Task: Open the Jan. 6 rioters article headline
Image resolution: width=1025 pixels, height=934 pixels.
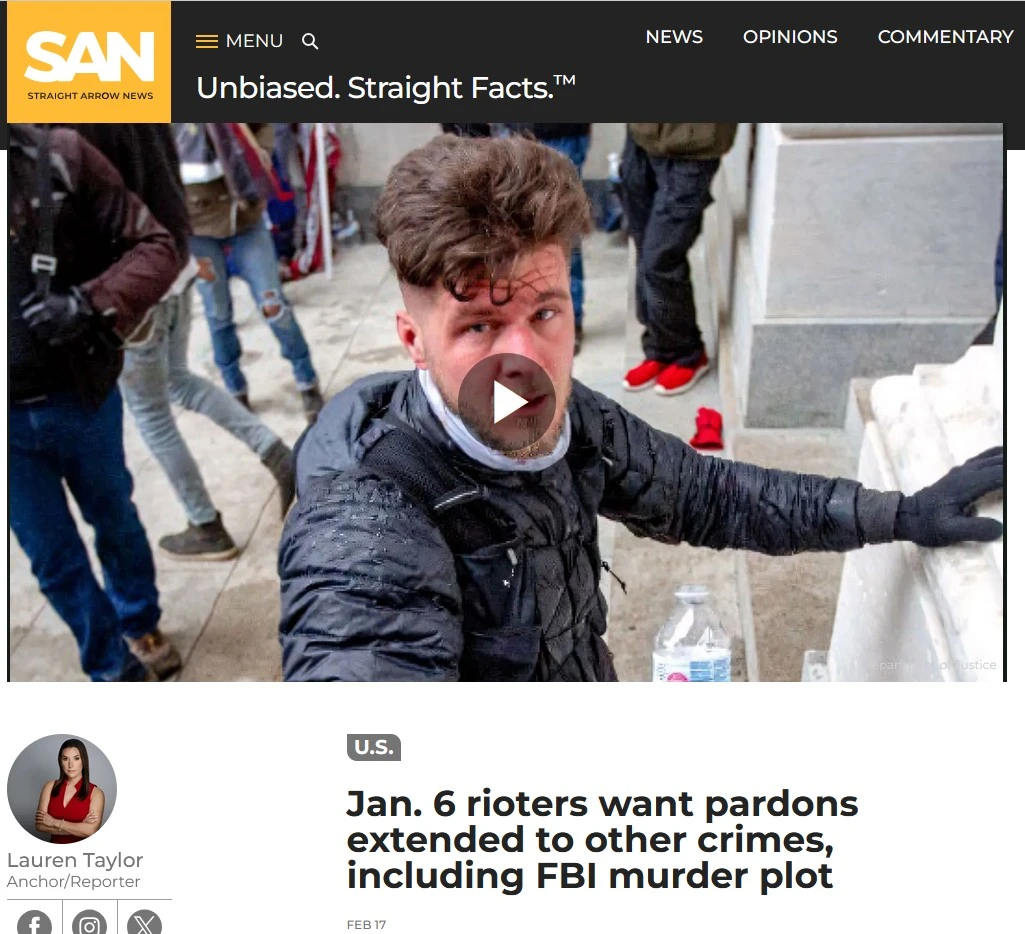Action: (602, 840)
